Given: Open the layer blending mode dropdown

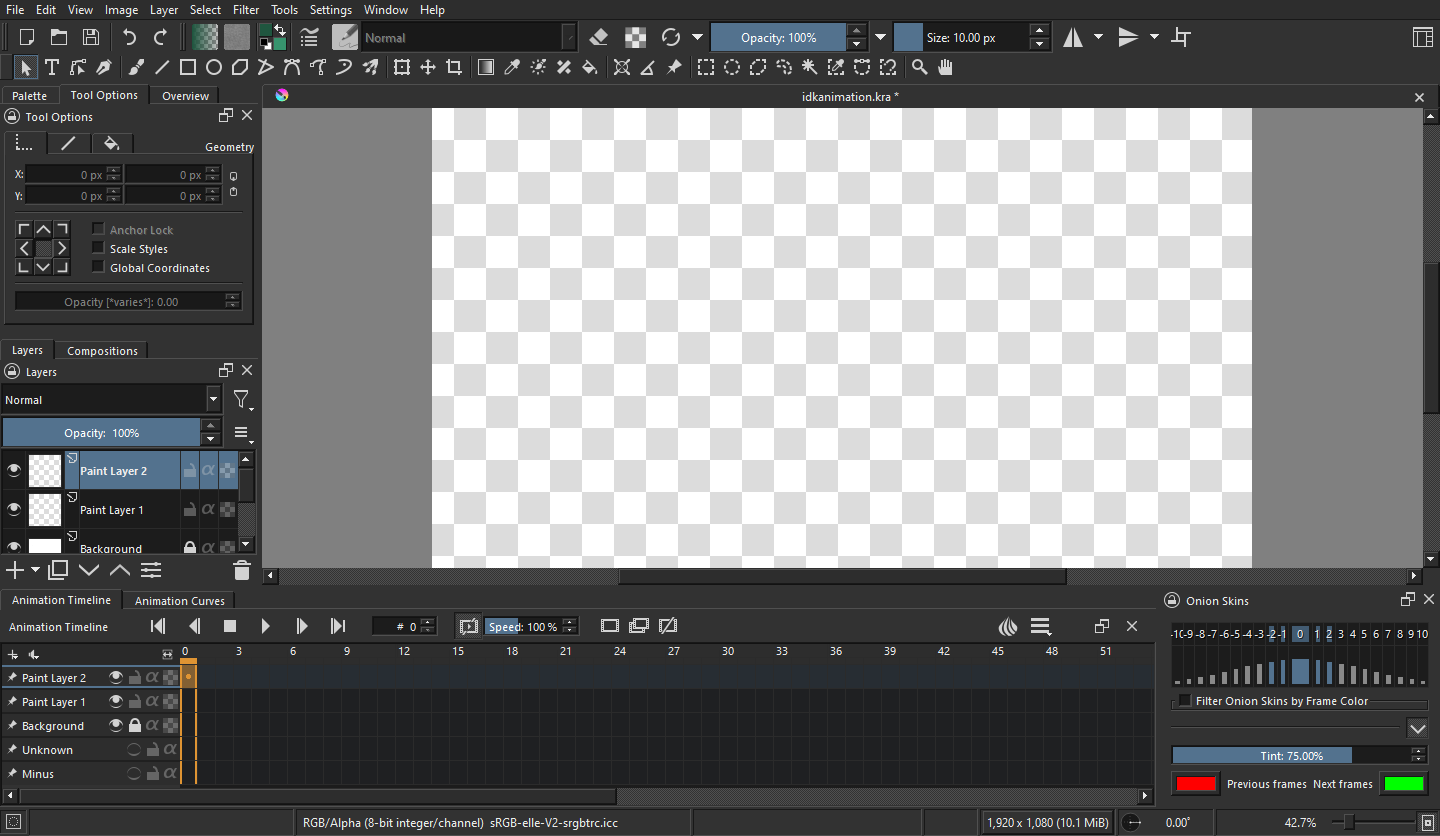Looking at the screenshot, I should (x=112, y=400).
